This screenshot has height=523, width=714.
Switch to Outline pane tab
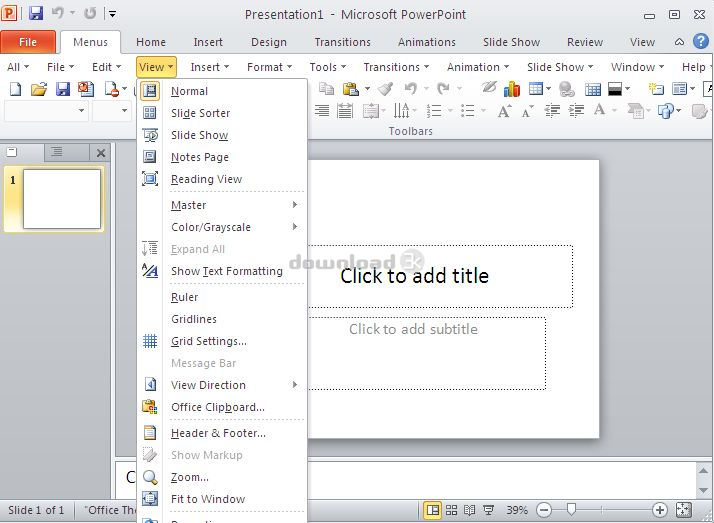(57, 152)
